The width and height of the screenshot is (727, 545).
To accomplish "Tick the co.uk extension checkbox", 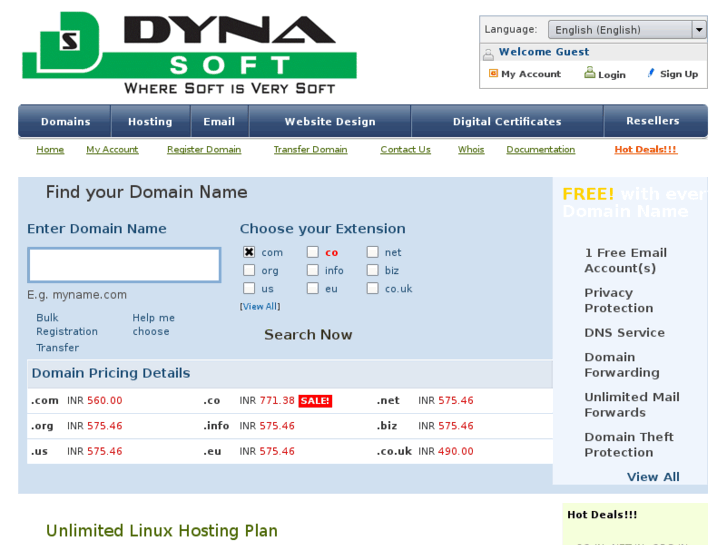I will [372, 288].
